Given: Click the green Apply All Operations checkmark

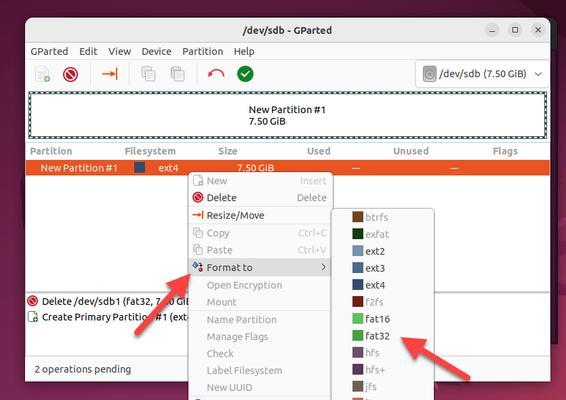Looking at the screenshot, I should click(x=245, y=74).
